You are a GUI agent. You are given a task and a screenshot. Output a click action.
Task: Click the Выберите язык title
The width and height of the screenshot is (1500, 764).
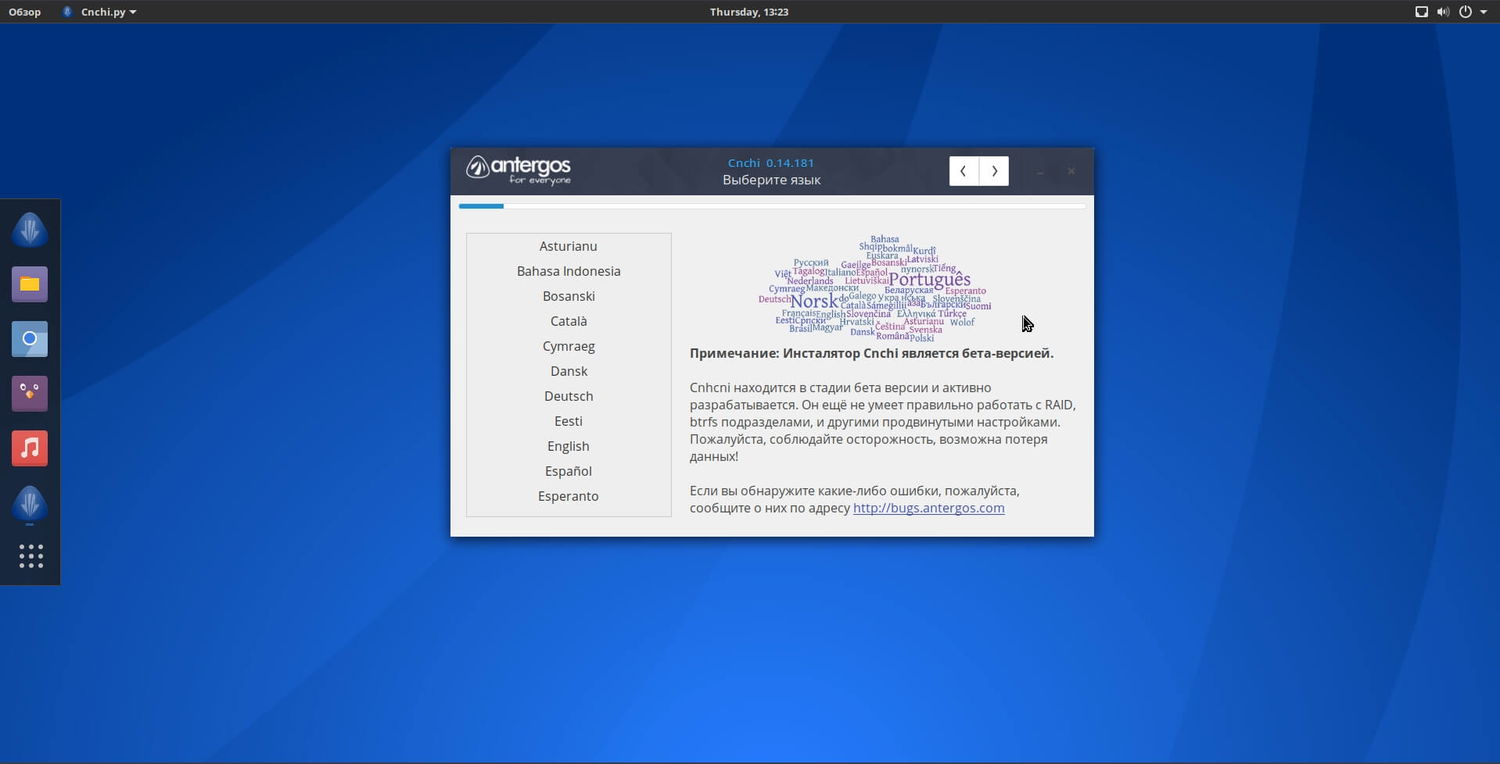coord(772,180)
